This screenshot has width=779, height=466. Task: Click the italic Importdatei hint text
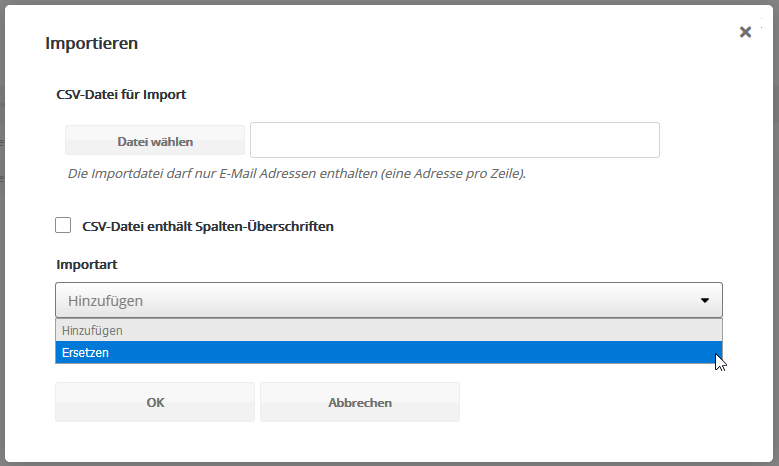point(296,174)
